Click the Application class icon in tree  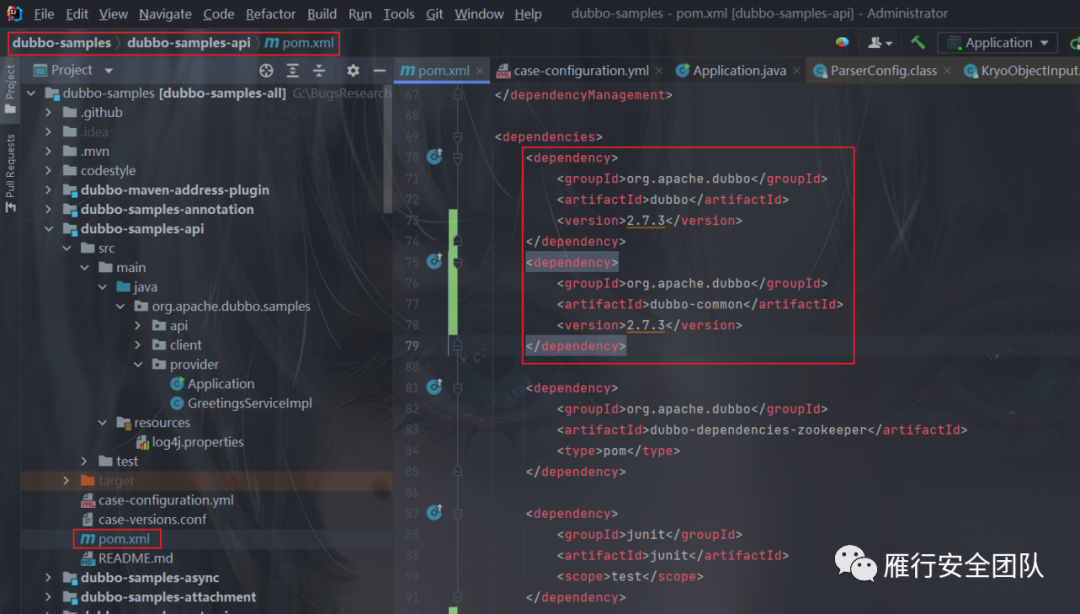coord(177,384)
